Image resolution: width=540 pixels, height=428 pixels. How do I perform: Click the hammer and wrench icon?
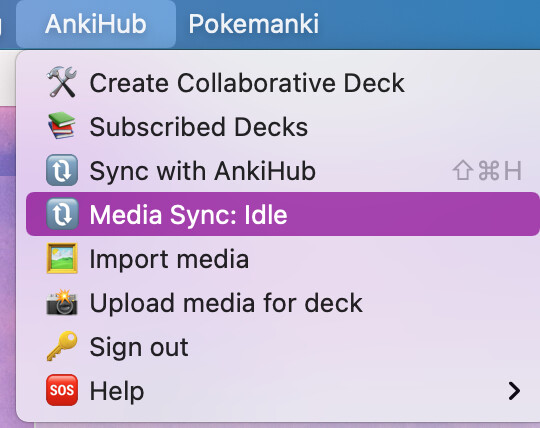(x=62, y=82)
